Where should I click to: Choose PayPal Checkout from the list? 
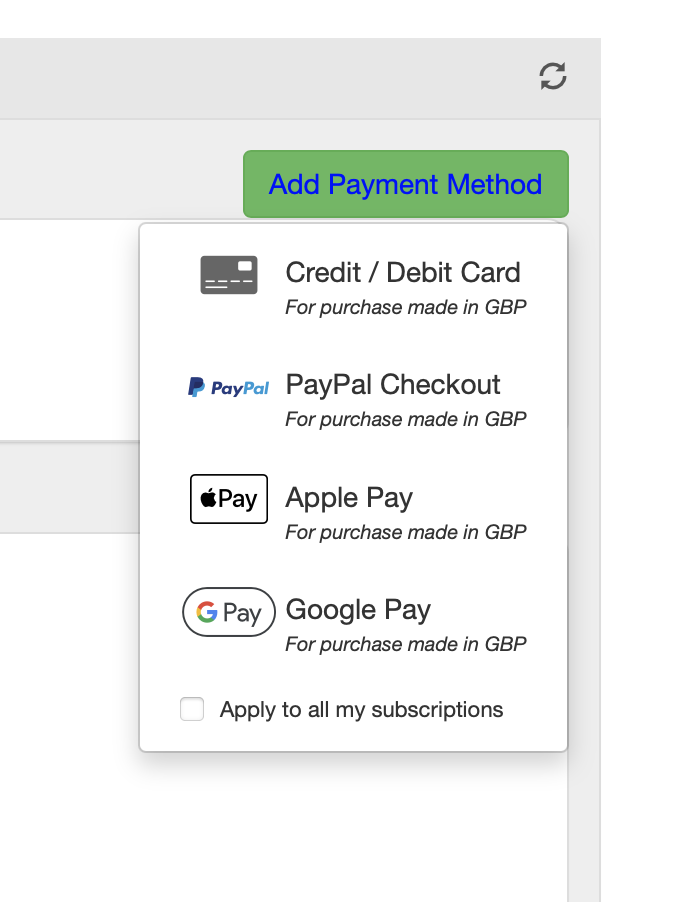[x=393, y=385]
